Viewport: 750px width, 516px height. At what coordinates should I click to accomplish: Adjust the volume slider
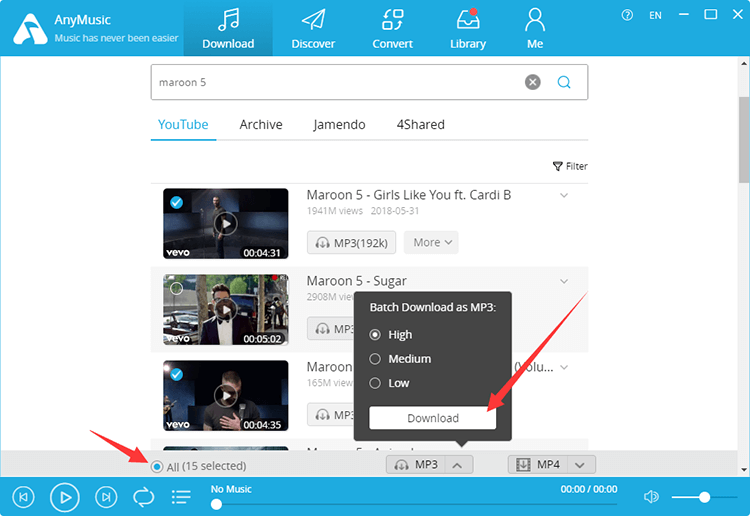coord(704,497)
